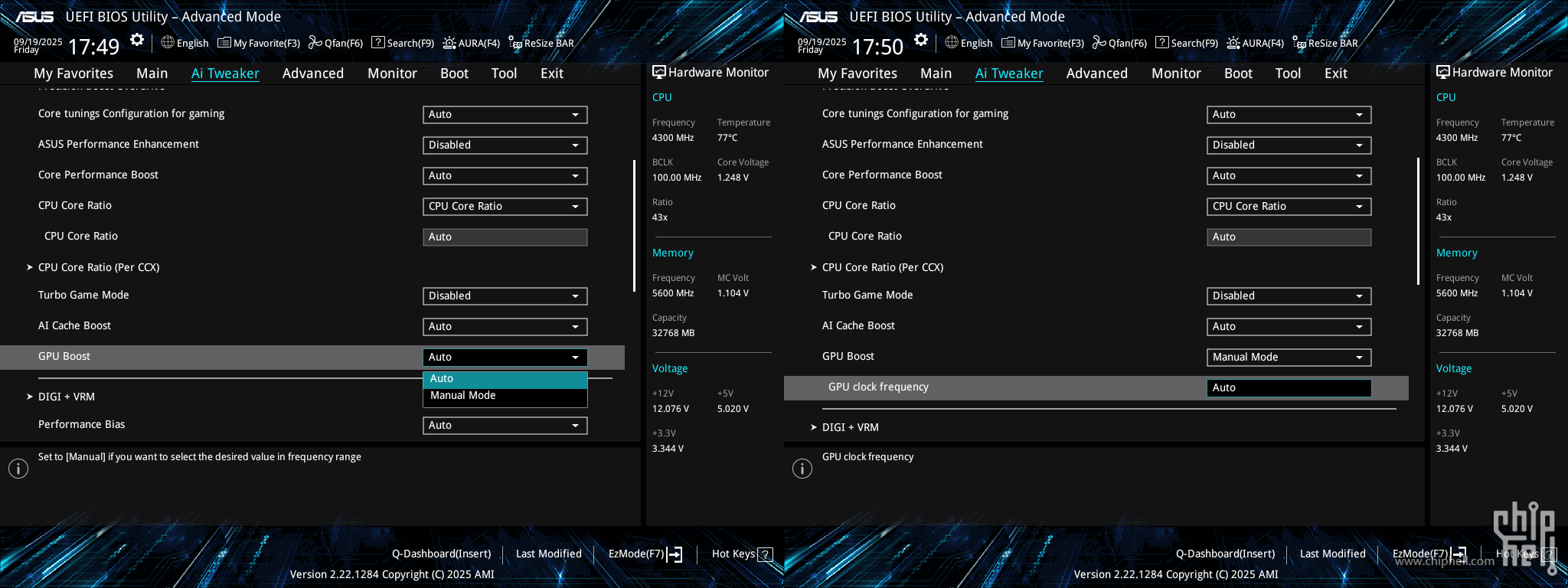Open the collapsed GPU Boost dropdown in left screen
Viewport: 1568px width, 588px height.
tap(505, 358)
